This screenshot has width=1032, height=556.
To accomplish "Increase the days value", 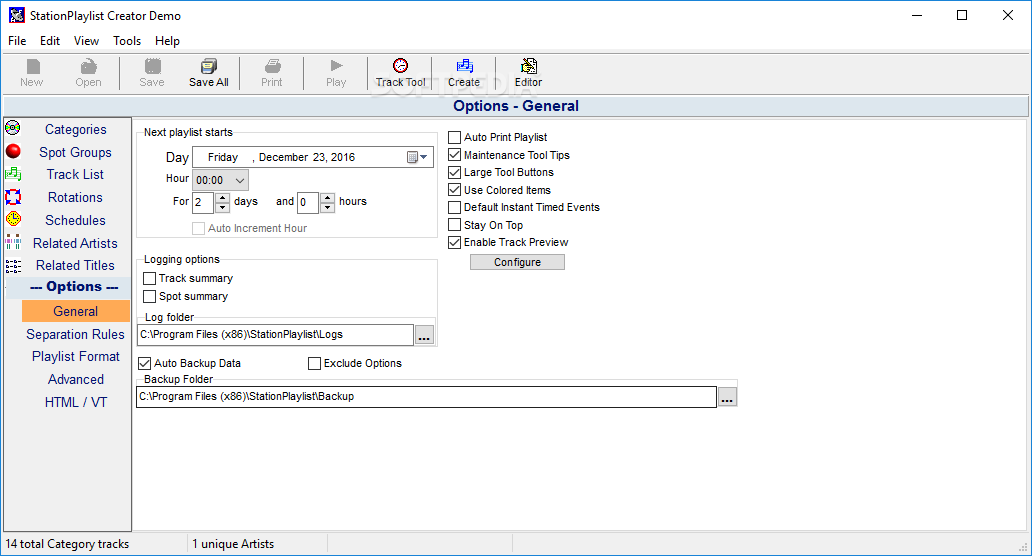I will [222, 197].
